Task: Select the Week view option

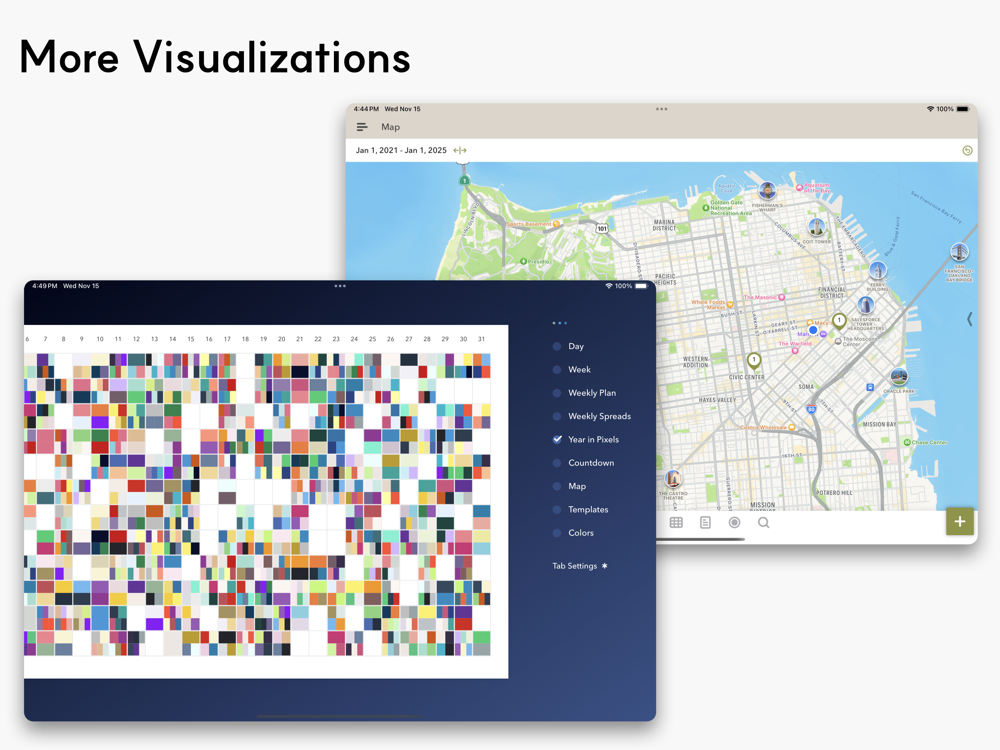Action: click(571, 369)
